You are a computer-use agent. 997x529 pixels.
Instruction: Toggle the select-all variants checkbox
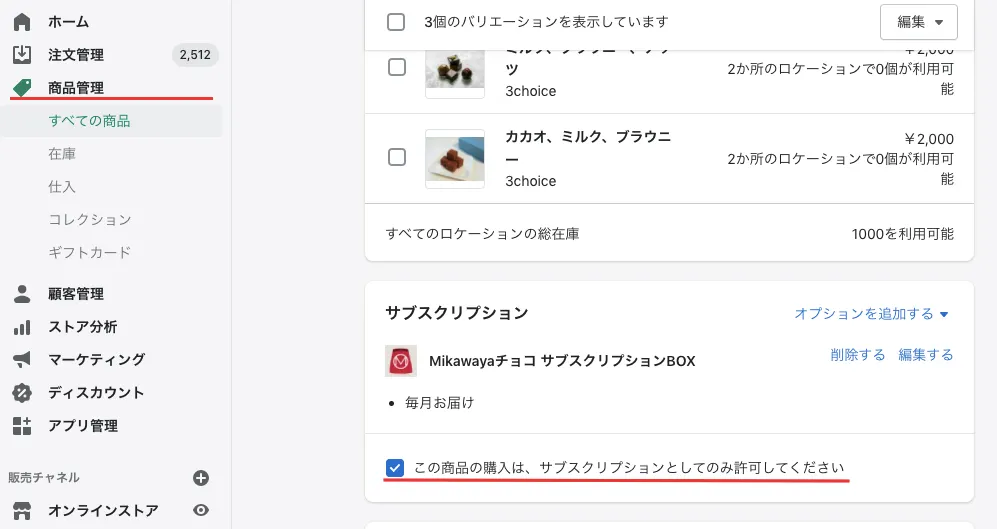396,22
